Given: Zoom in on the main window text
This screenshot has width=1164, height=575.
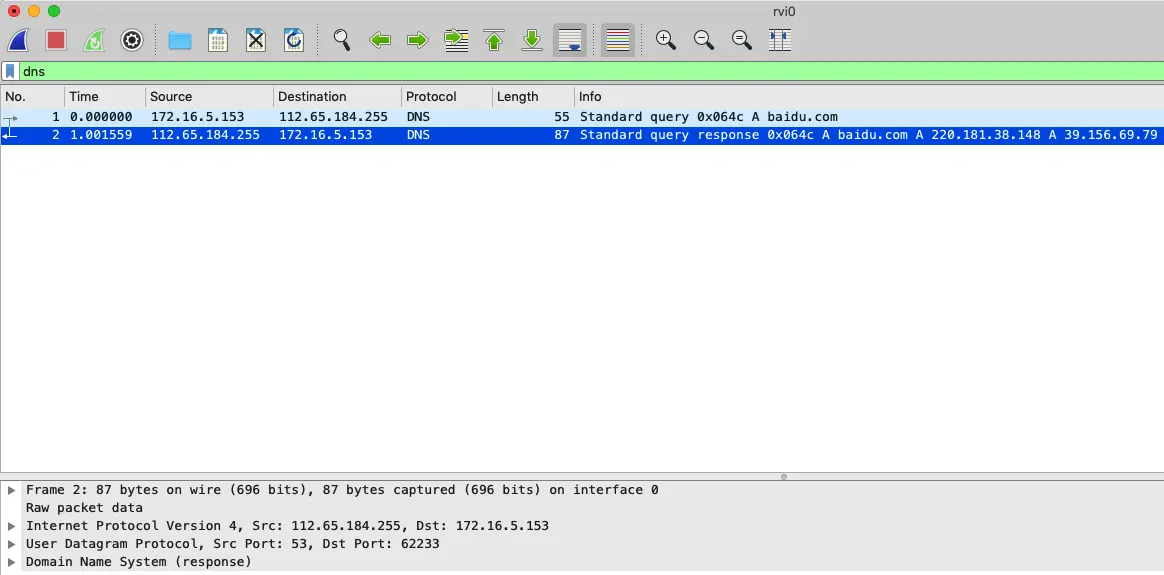Looking at the screenshot, I should click(x=666, y=40).
